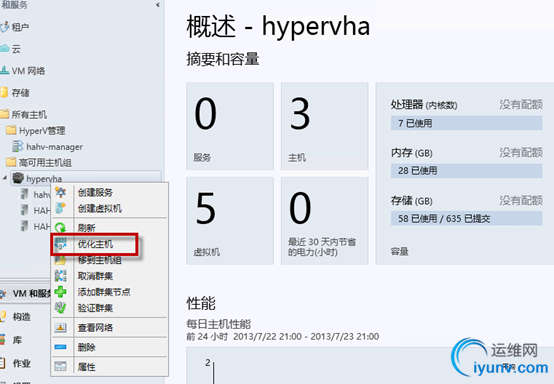Viewport: 554px width, 384px height.
Task: Select the 云 tree item
Action: [16, 49]
